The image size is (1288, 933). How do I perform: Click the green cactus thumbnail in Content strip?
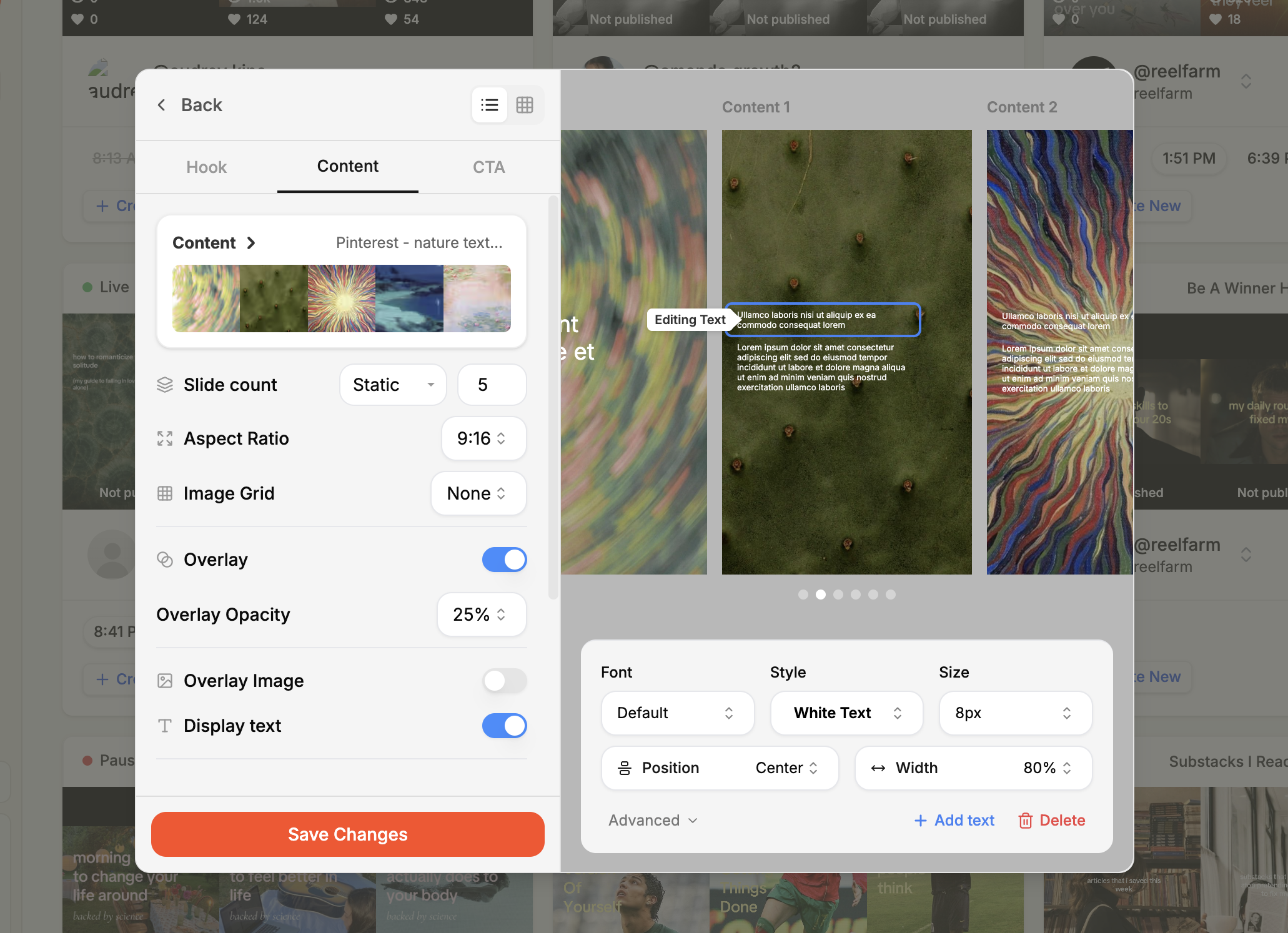274,299
